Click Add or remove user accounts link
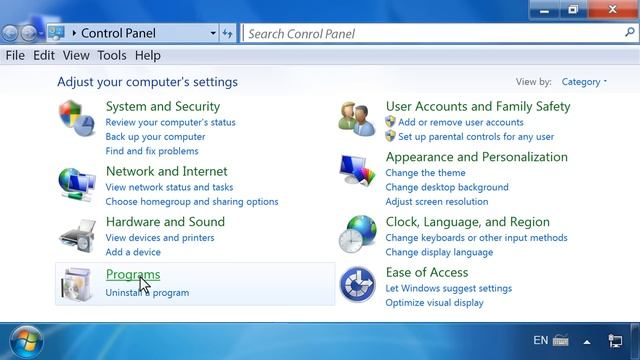Image resolution: width=640 pixels, height=360 pixels. (461, 122)
